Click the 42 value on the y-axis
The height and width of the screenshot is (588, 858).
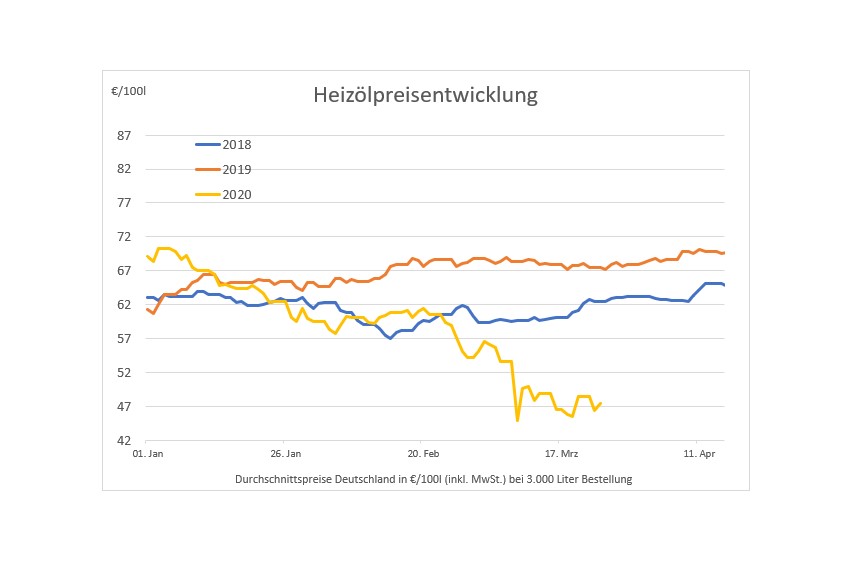(x=124, y=440)
